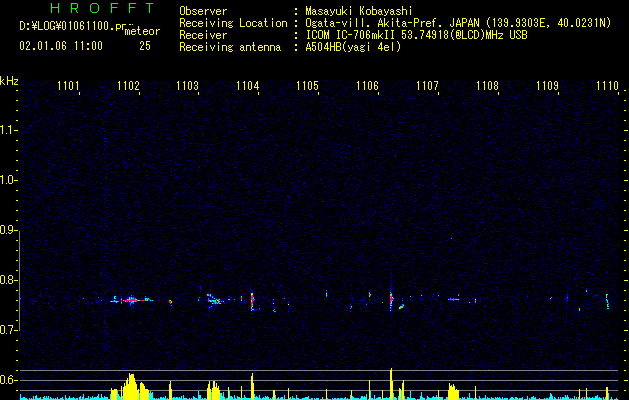The image size is (629, 400).
Task: Click the 'meteor' label
Action: click(142, 31)
